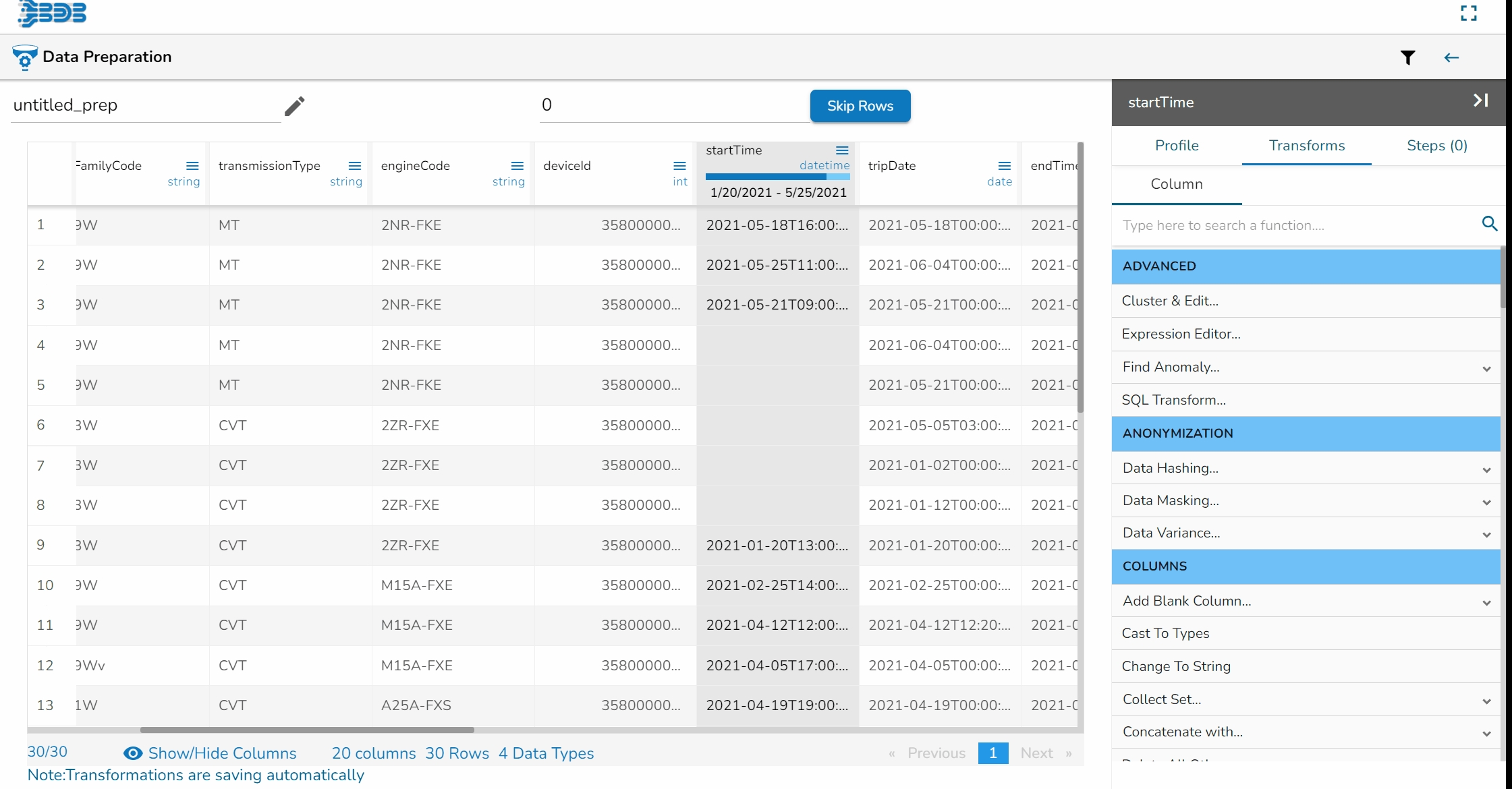Open startTime column menu icon

(x=842, y=150)
